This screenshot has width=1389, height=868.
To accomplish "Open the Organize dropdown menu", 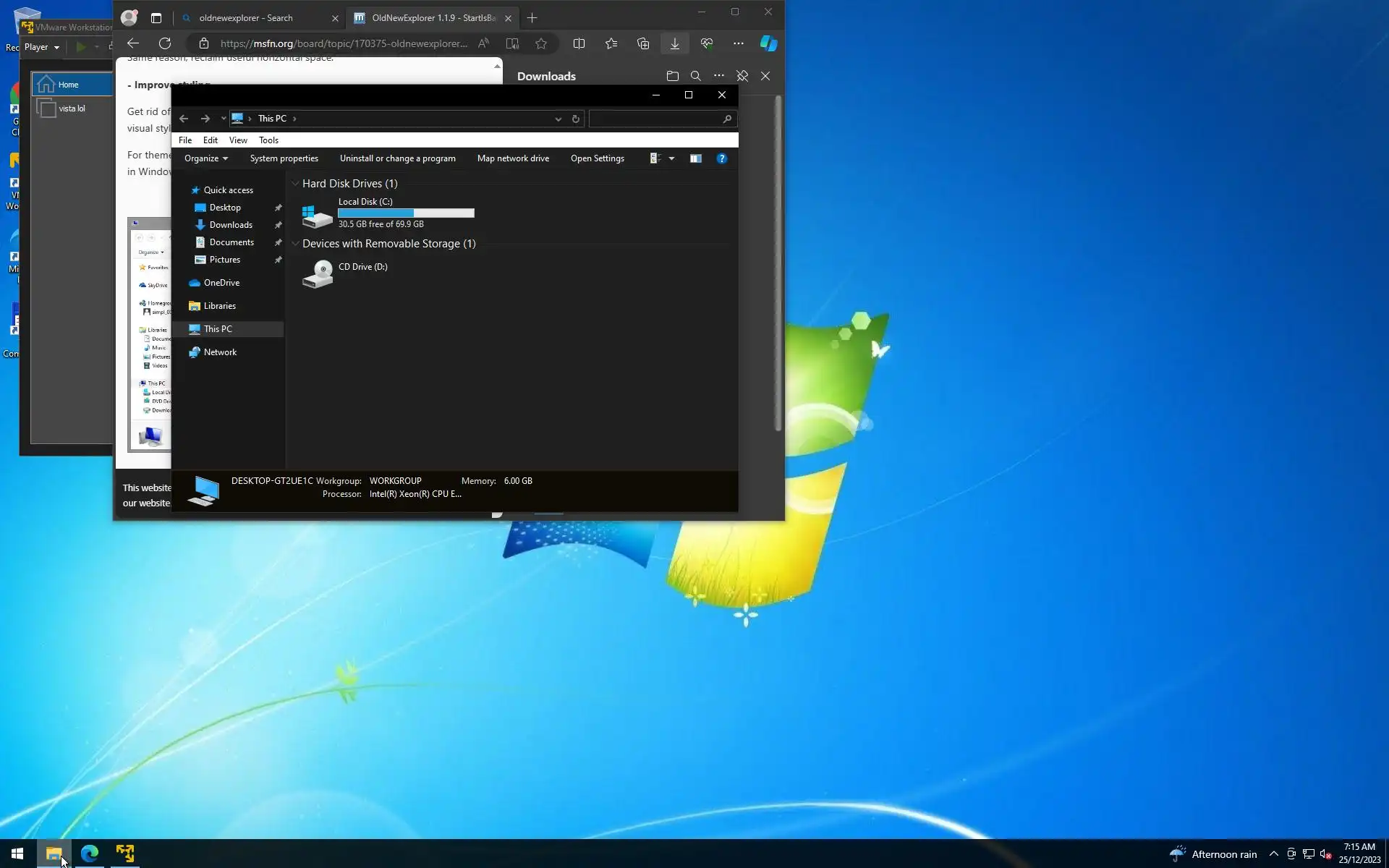I will pyautogui.click(x=205, y=158).
